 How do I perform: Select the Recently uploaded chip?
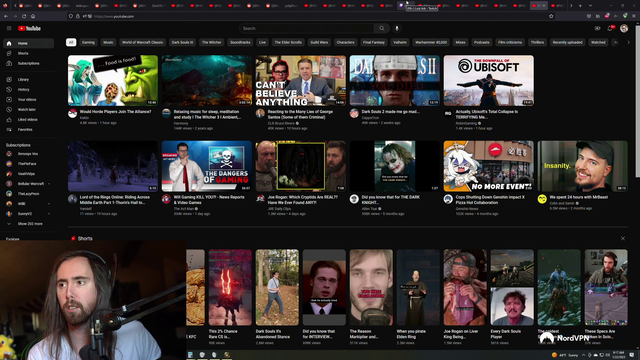click(x=567, y=42)
